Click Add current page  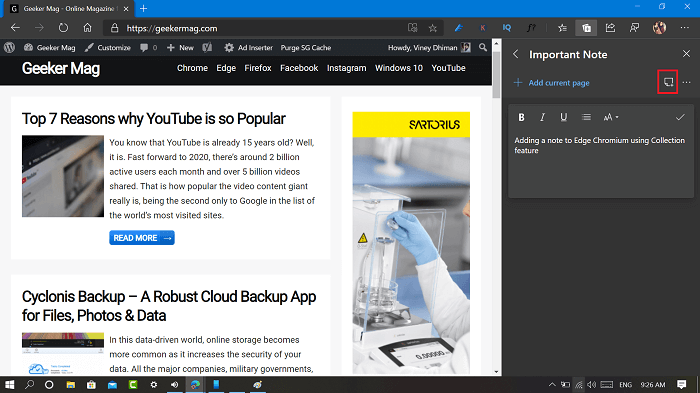tap(552, 83)
